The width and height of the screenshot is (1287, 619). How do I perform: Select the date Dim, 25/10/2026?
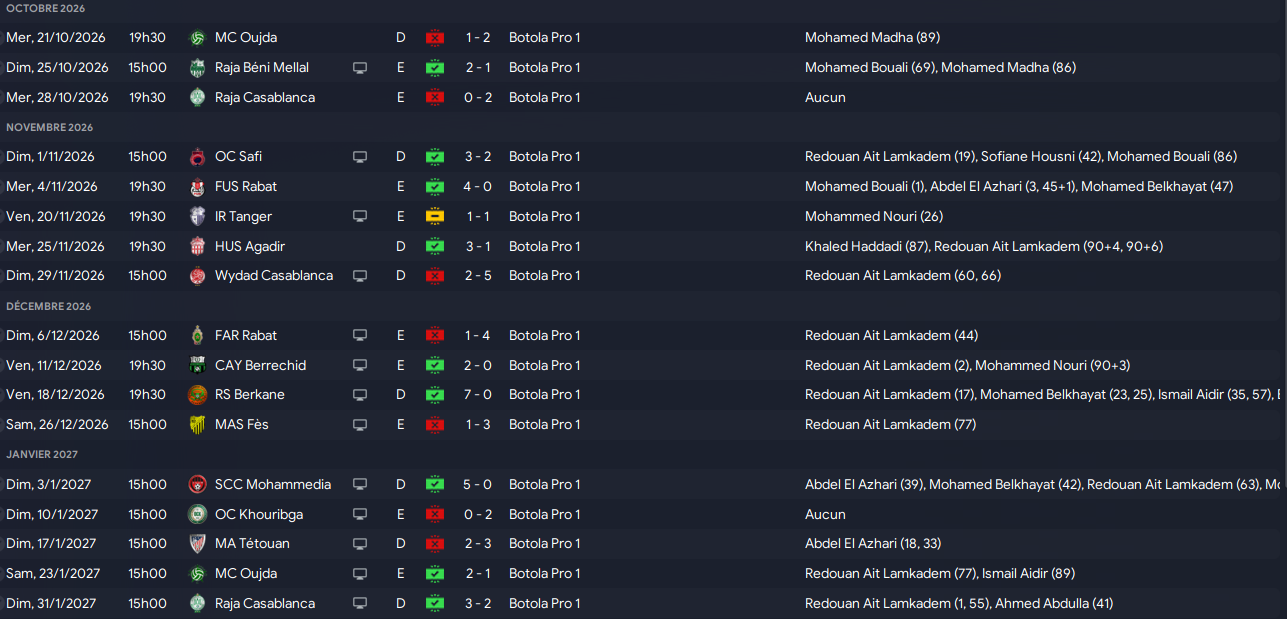pyautogui.click(x=57, y=68)
